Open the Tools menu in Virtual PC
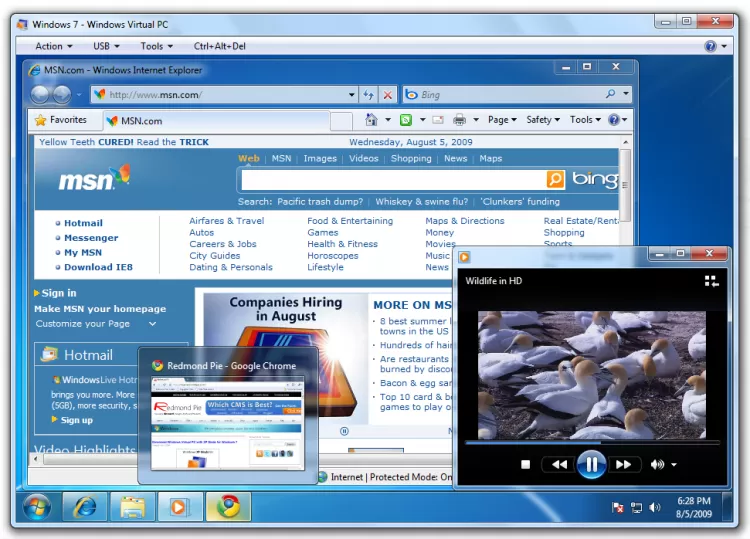This screenshot has height=539, width=750. point(156,46)
